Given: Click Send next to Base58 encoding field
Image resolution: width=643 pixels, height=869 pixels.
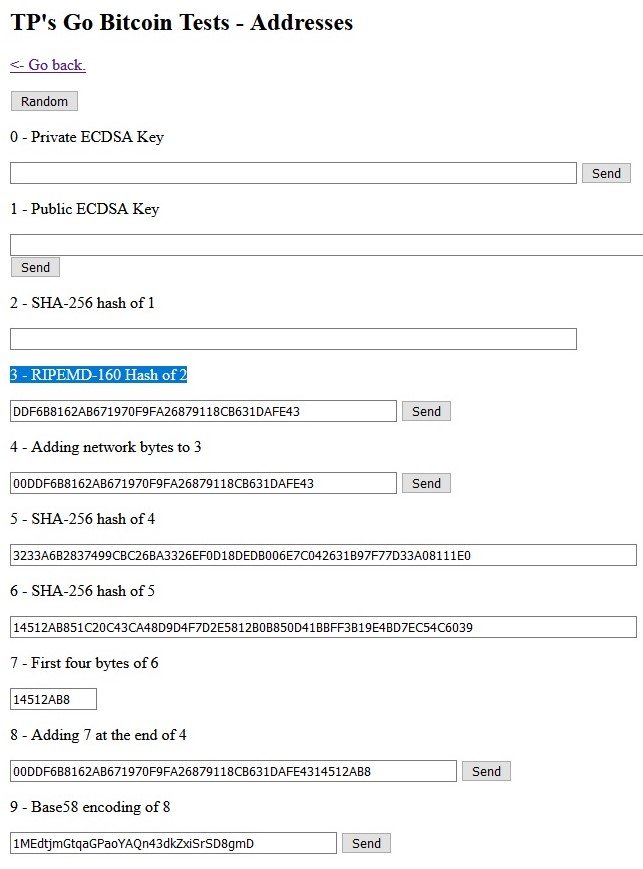Looking at the screenshot, I should [366, 843].
